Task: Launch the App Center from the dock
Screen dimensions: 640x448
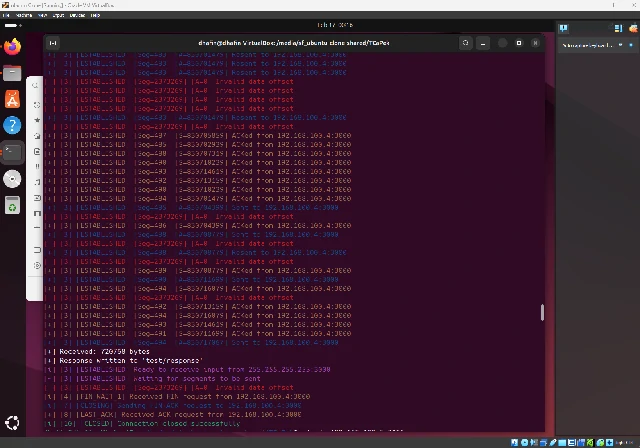Action: pos(12,99)
